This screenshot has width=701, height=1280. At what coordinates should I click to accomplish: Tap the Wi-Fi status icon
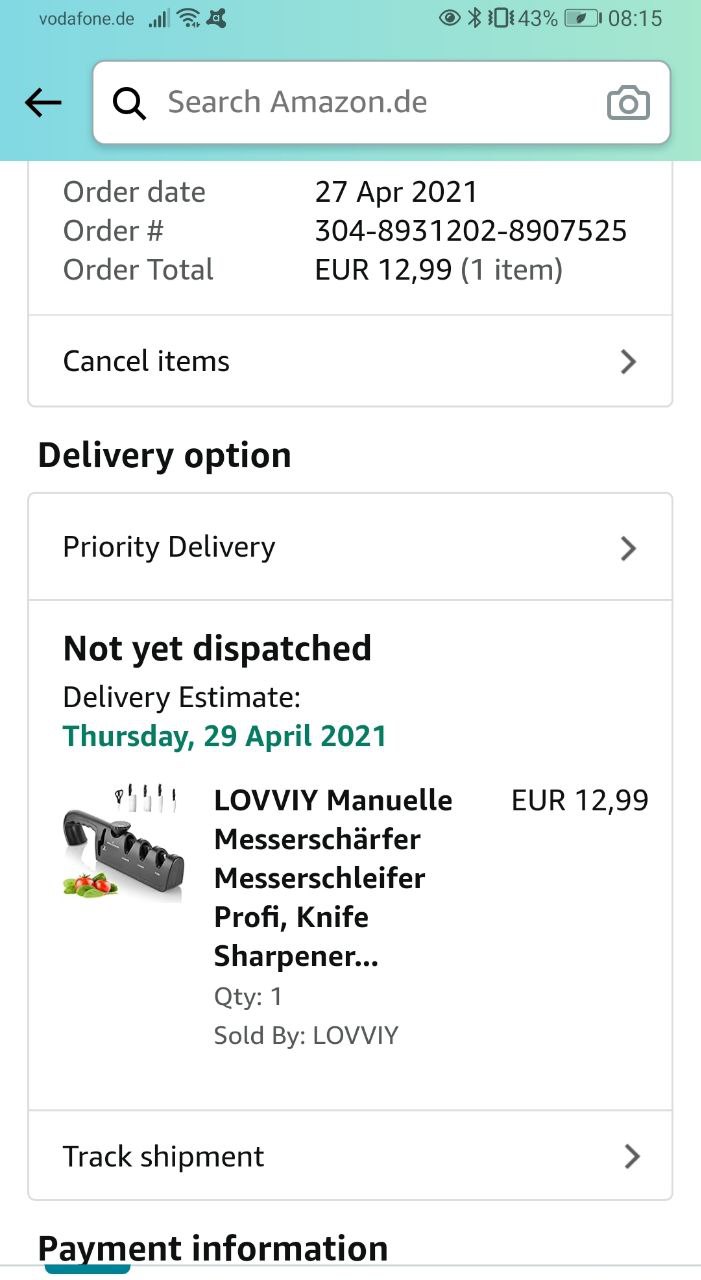pyautogui.click(x=187, y=18)
